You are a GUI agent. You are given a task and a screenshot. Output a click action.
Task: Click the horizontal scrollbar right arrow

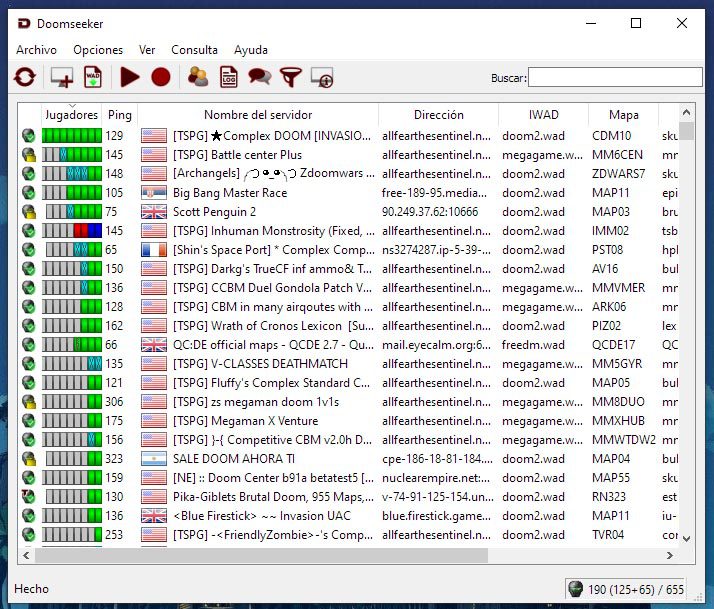coord(670,555)
